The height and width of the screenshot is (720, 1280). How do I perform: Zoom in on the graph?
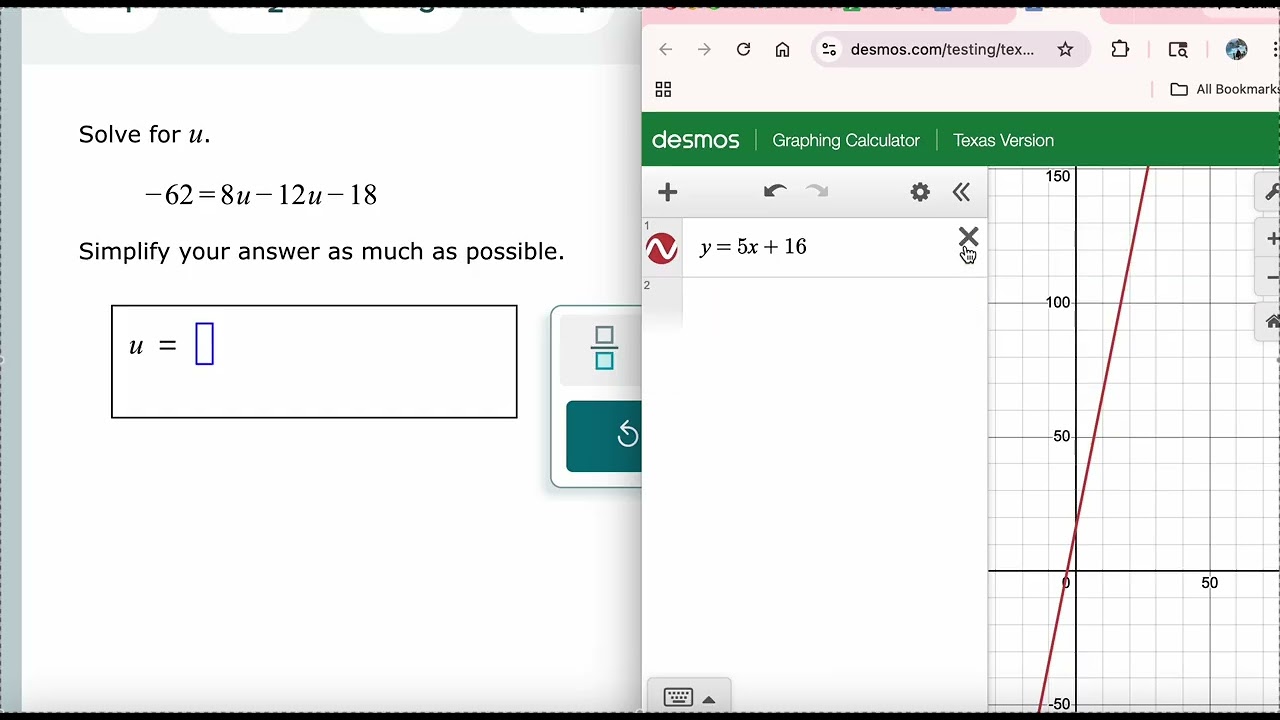point(1271,239)
